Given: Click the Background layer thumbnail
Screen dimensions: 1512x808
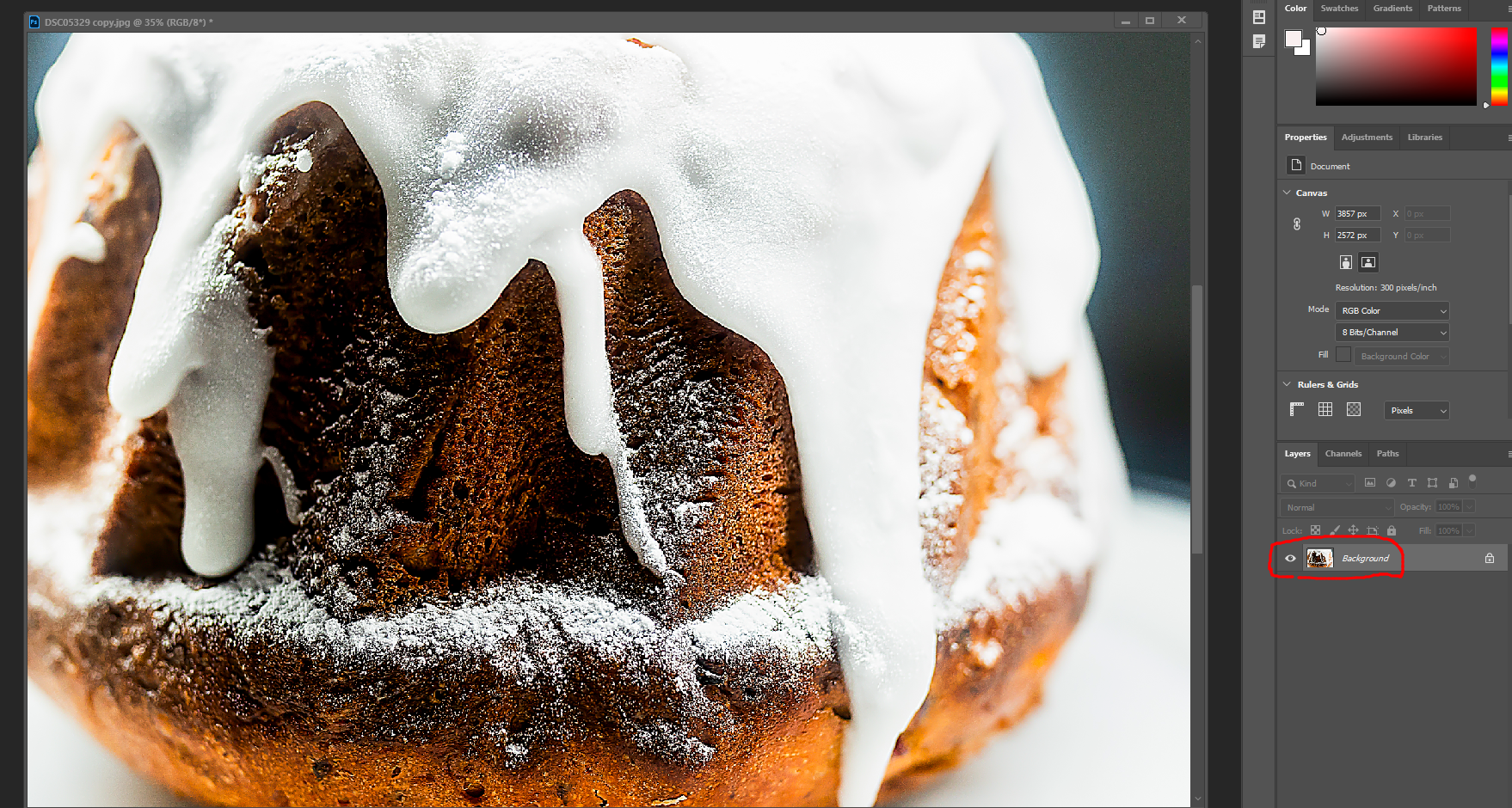Looking at the screenshot, I should tap(1319, 558).
